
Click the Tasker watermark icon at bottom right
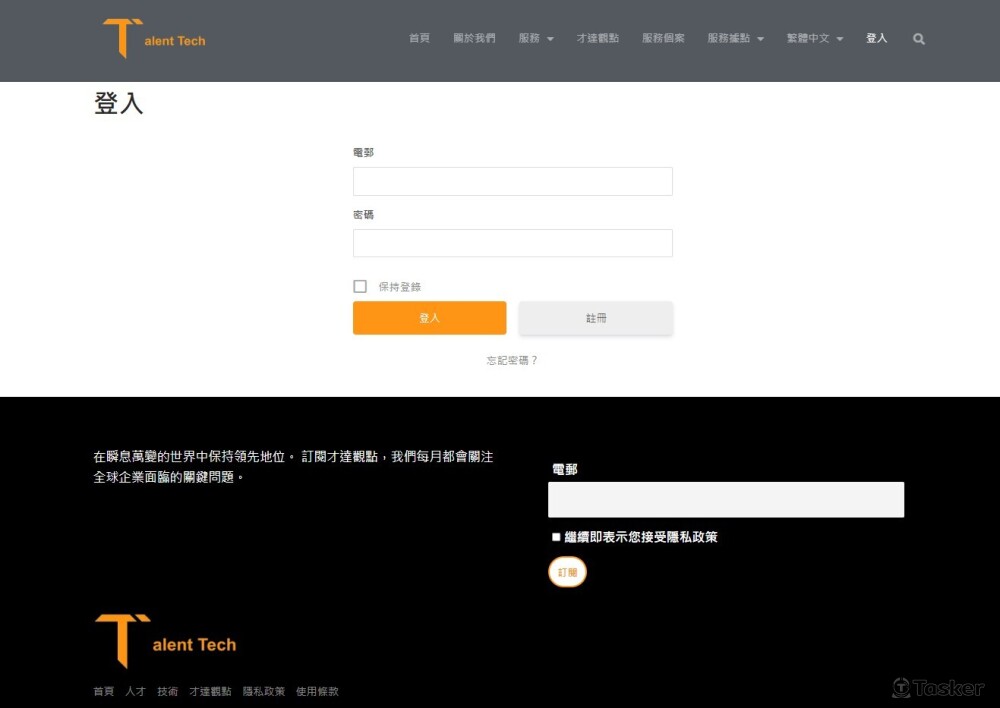pyautogui.click(x=903, y=687)
